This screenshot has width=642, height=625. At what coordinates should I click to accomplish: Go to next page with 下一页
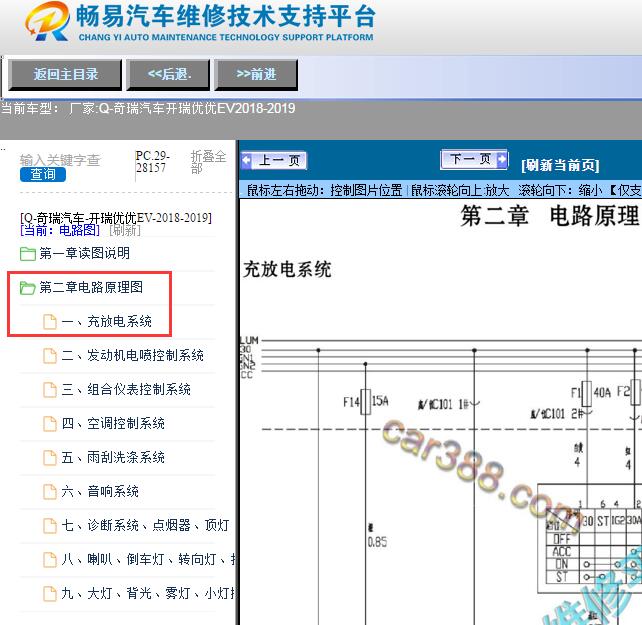tap(474, 159)
